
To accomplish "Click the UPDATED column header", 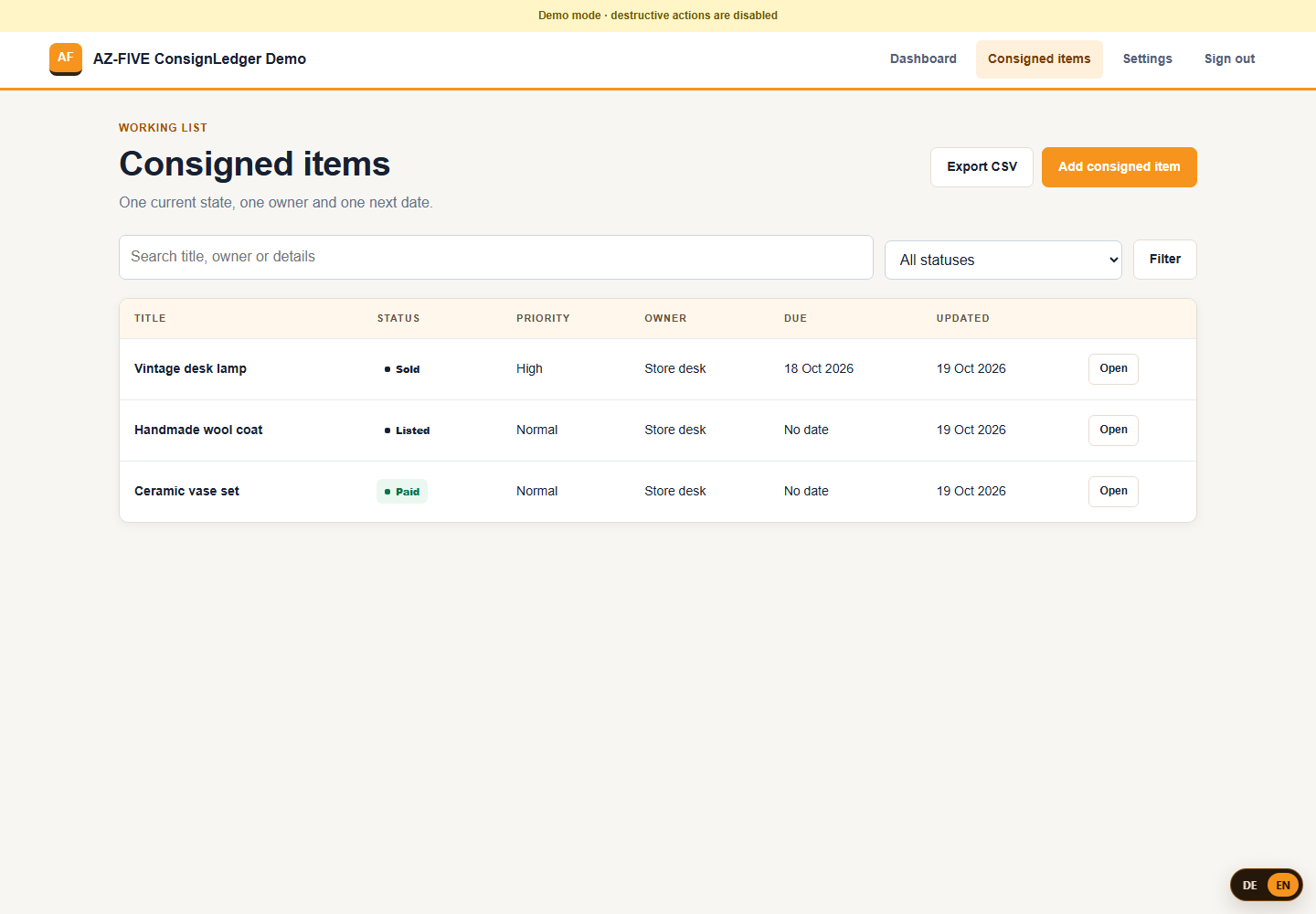I will click(x=963, y=318).
